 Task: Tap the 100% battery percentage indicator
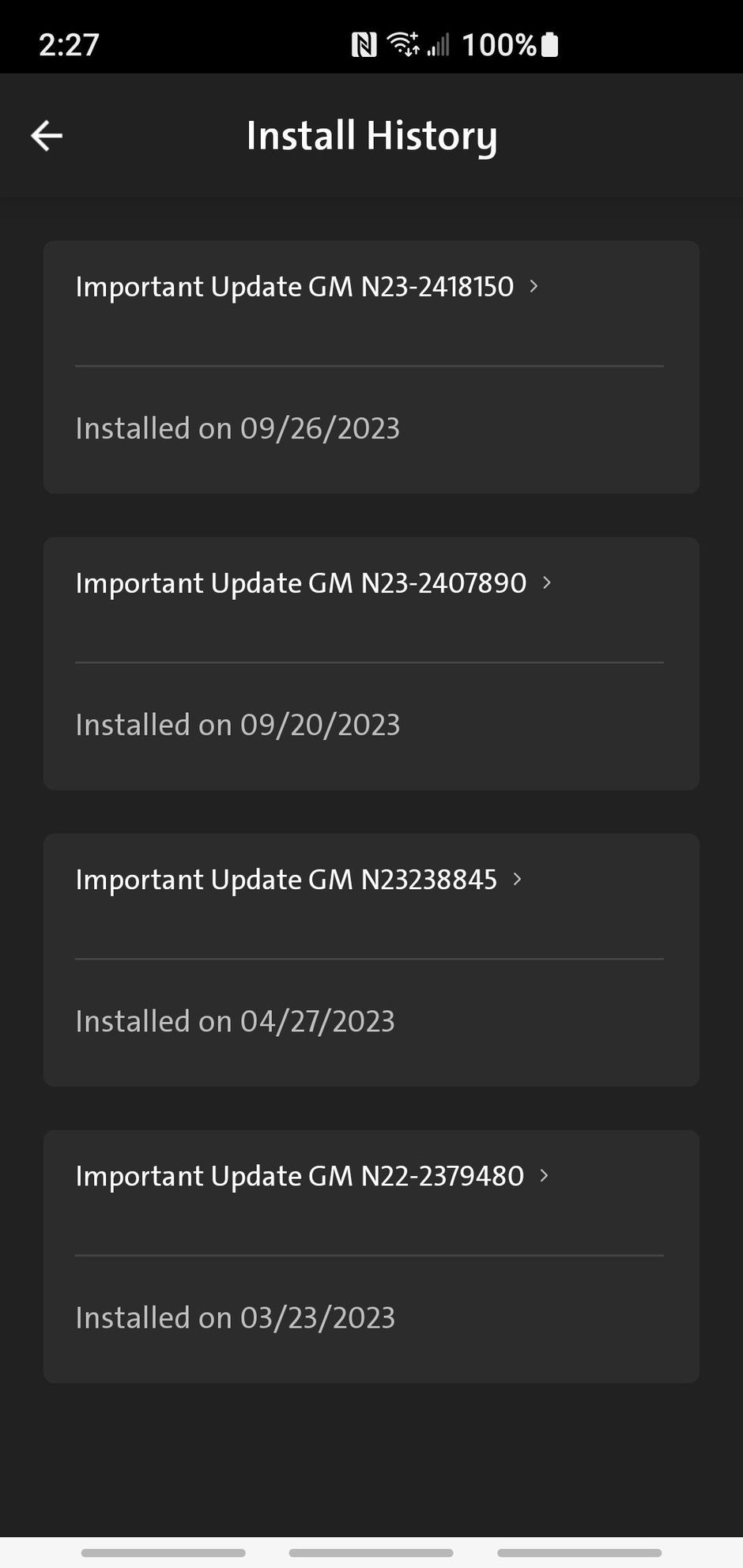coord(498,44)
